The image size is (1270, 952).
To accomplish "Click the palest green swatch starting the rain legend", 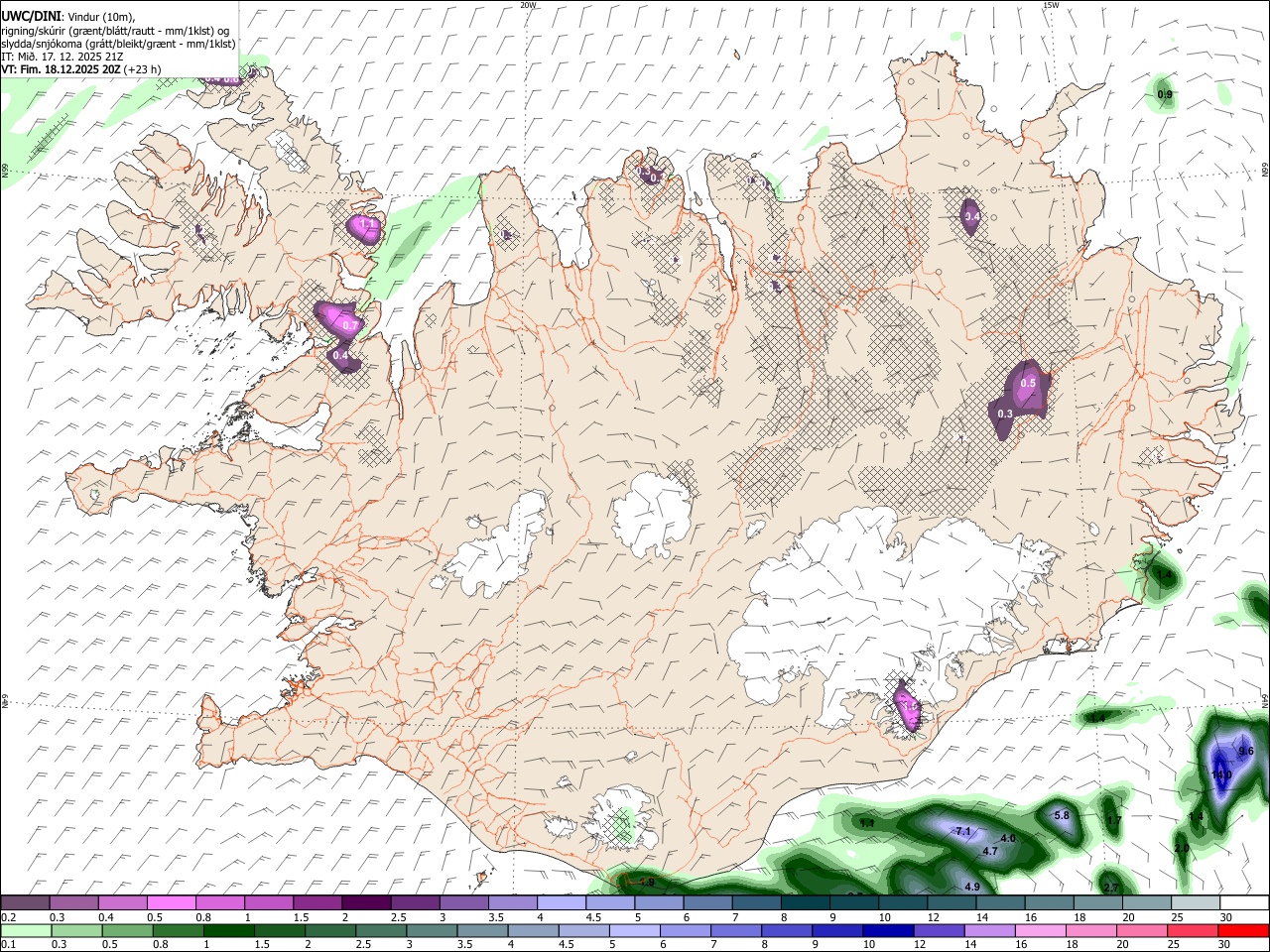I will [26, 930].
